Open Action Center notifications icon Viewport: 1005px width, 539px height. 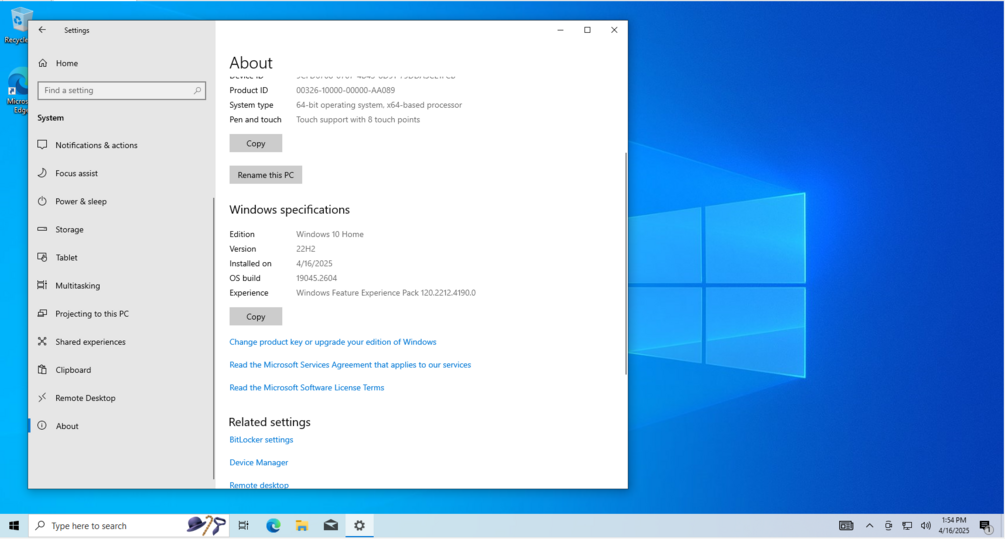tap(986, 526)
